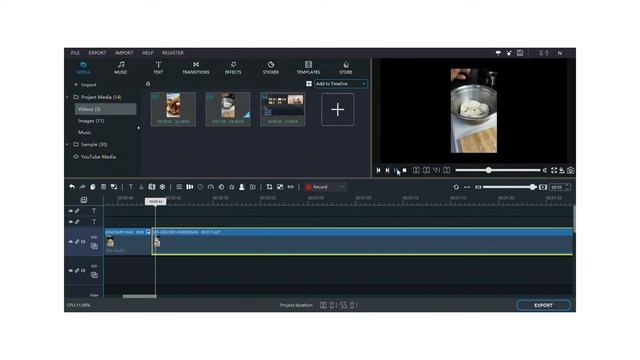
Task: Click the Record button
Action: (321, 187)
